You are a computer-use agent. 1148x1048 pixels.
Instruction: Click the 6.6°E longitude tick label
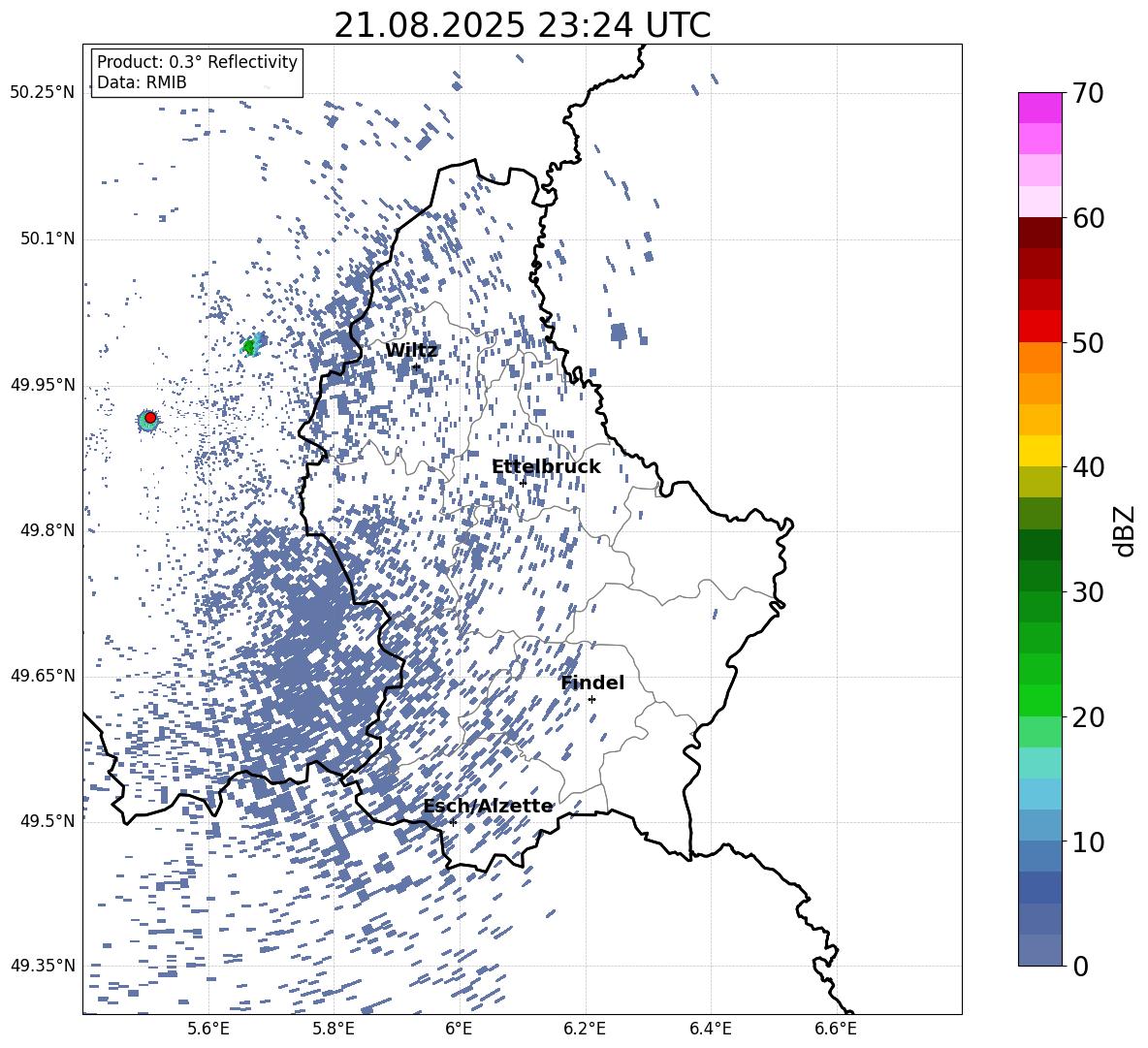836,1029
